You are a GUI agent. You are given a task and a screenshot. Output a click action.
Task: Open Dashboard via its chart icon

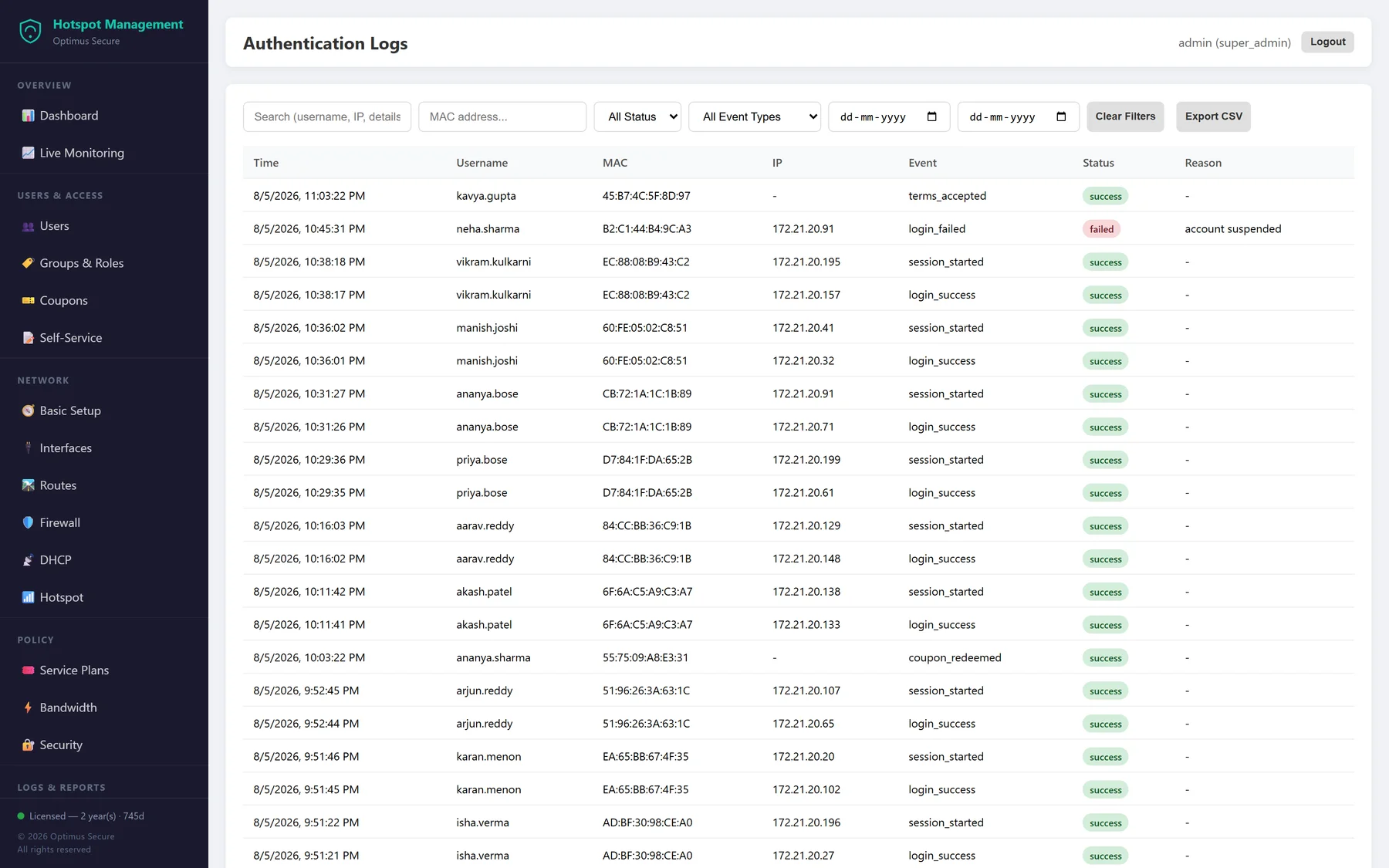(x=28, y=116)
